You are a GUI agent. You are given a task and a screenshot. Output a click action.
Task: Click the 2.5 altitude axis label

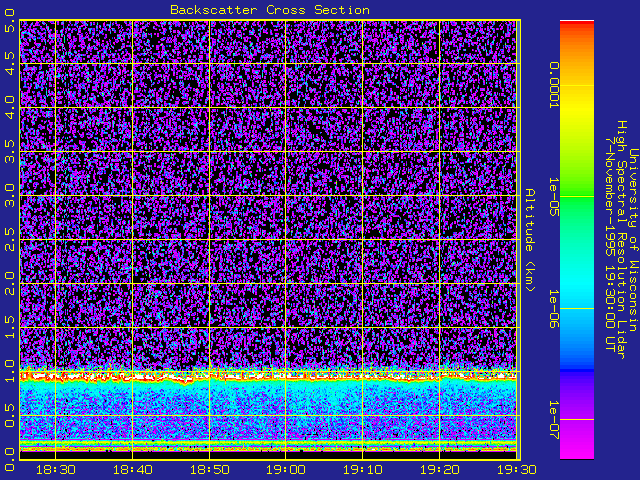click(10, 240)
